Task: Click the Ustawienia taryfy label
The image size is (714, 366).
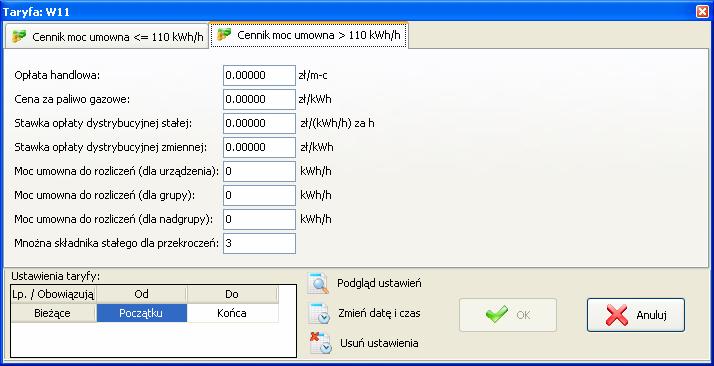Action: tap(56, 276)
